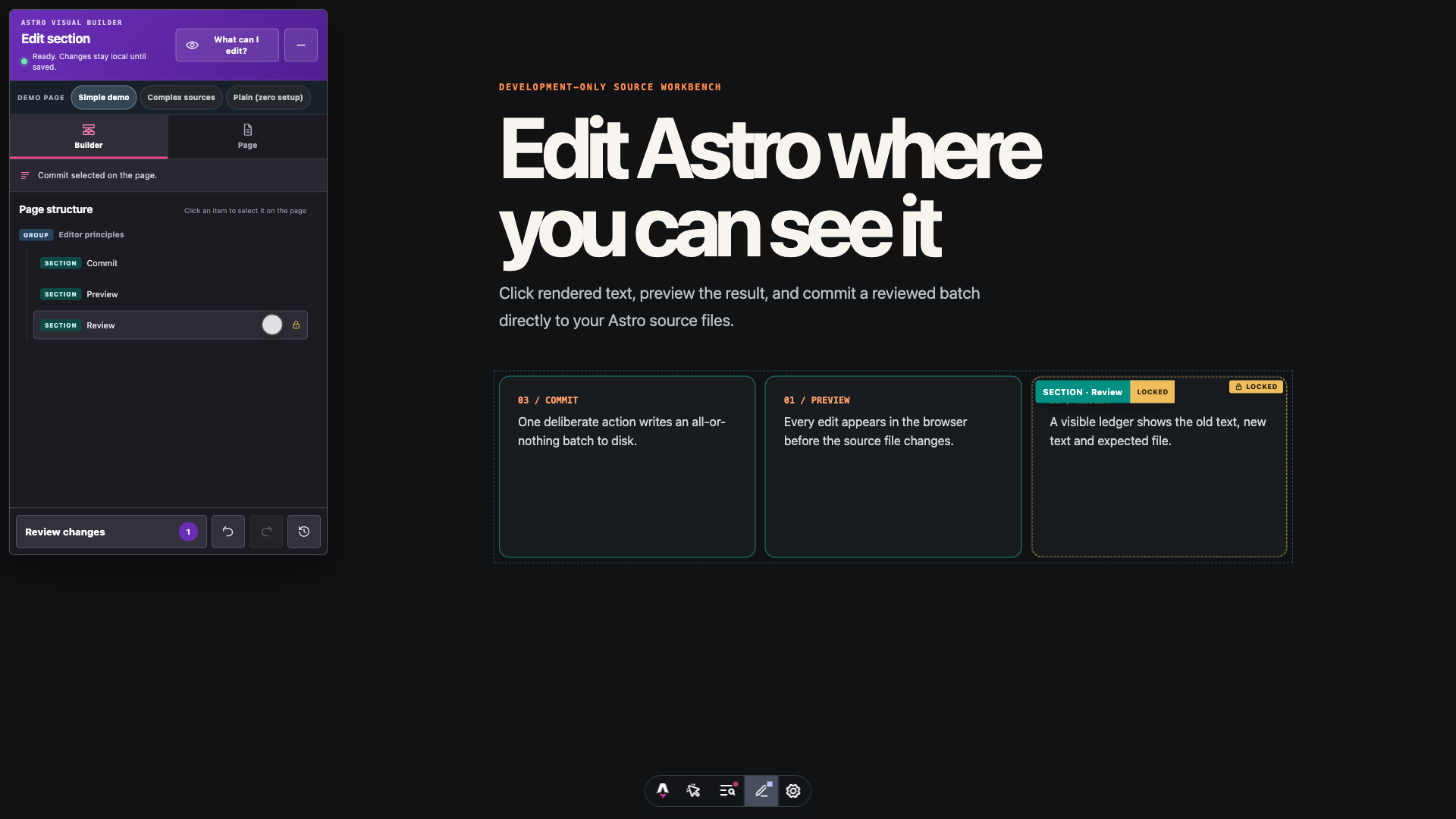Click the text 'One deliberate action writes an all-or-nothing batch'
The image size is (1456, 819).
pos(622,431)
